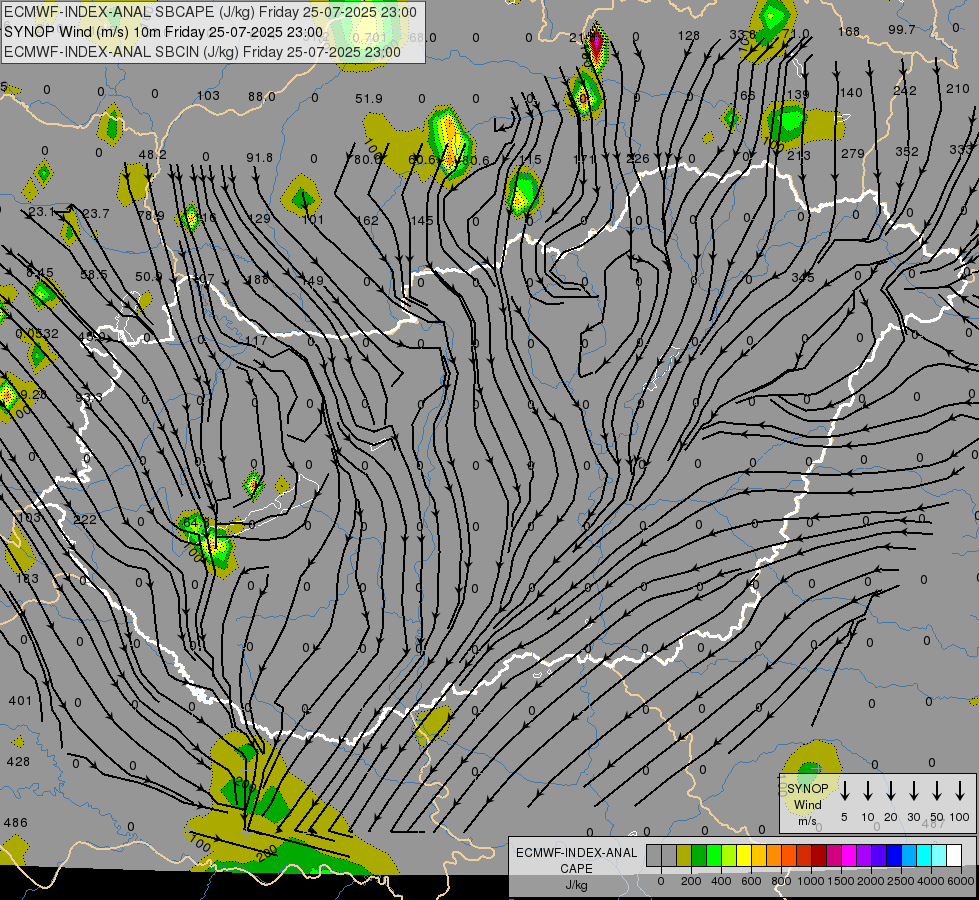Click the 2500 tick label on the CAPE scale

coord(901,881)
